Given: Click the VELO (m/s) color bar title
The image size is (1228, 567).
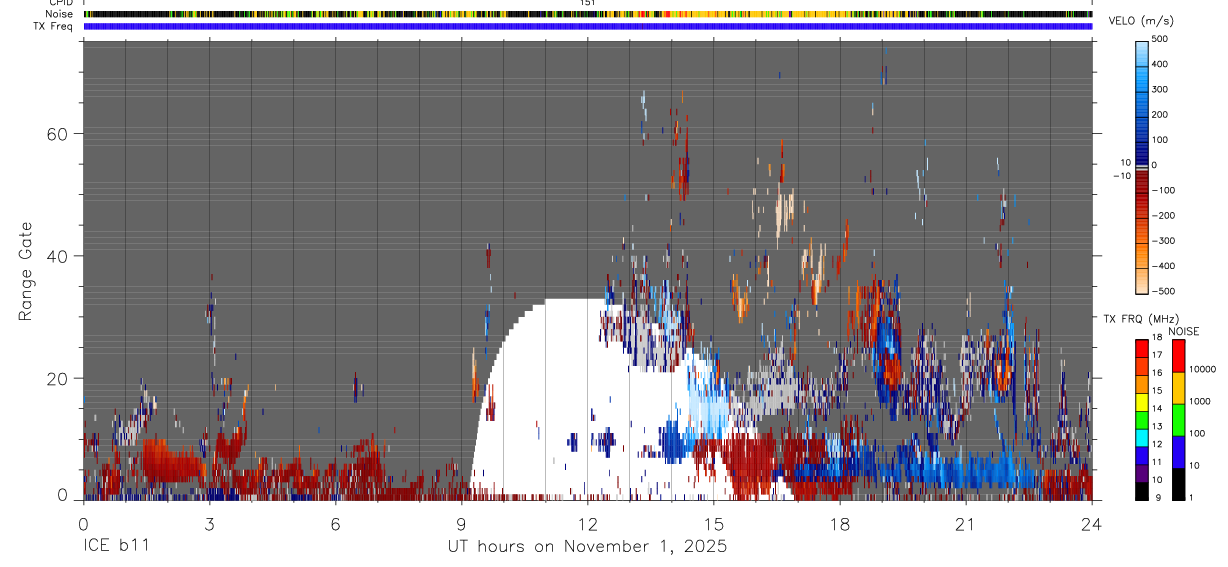Looking at the screenshot, I should click(1140, 22).
